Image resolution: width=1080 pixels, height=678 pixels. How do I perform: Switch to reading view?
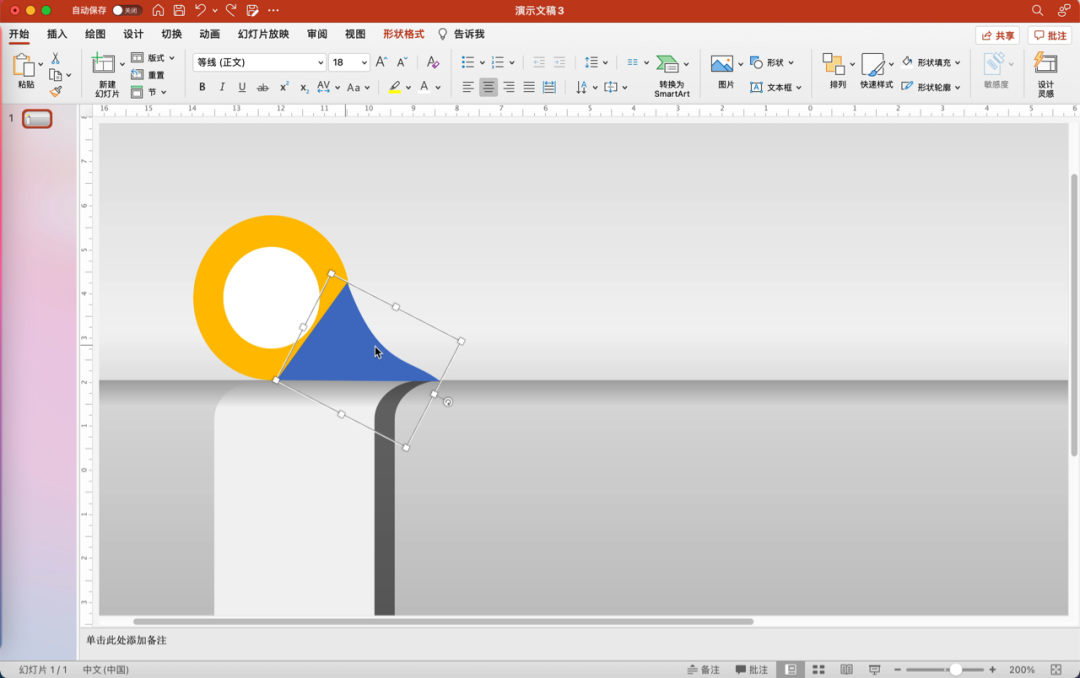[x=847, y=669]
